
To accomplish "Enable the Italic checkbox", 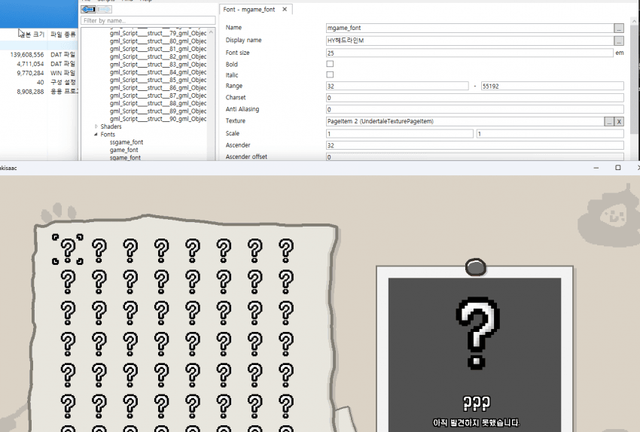I will 330,74.
